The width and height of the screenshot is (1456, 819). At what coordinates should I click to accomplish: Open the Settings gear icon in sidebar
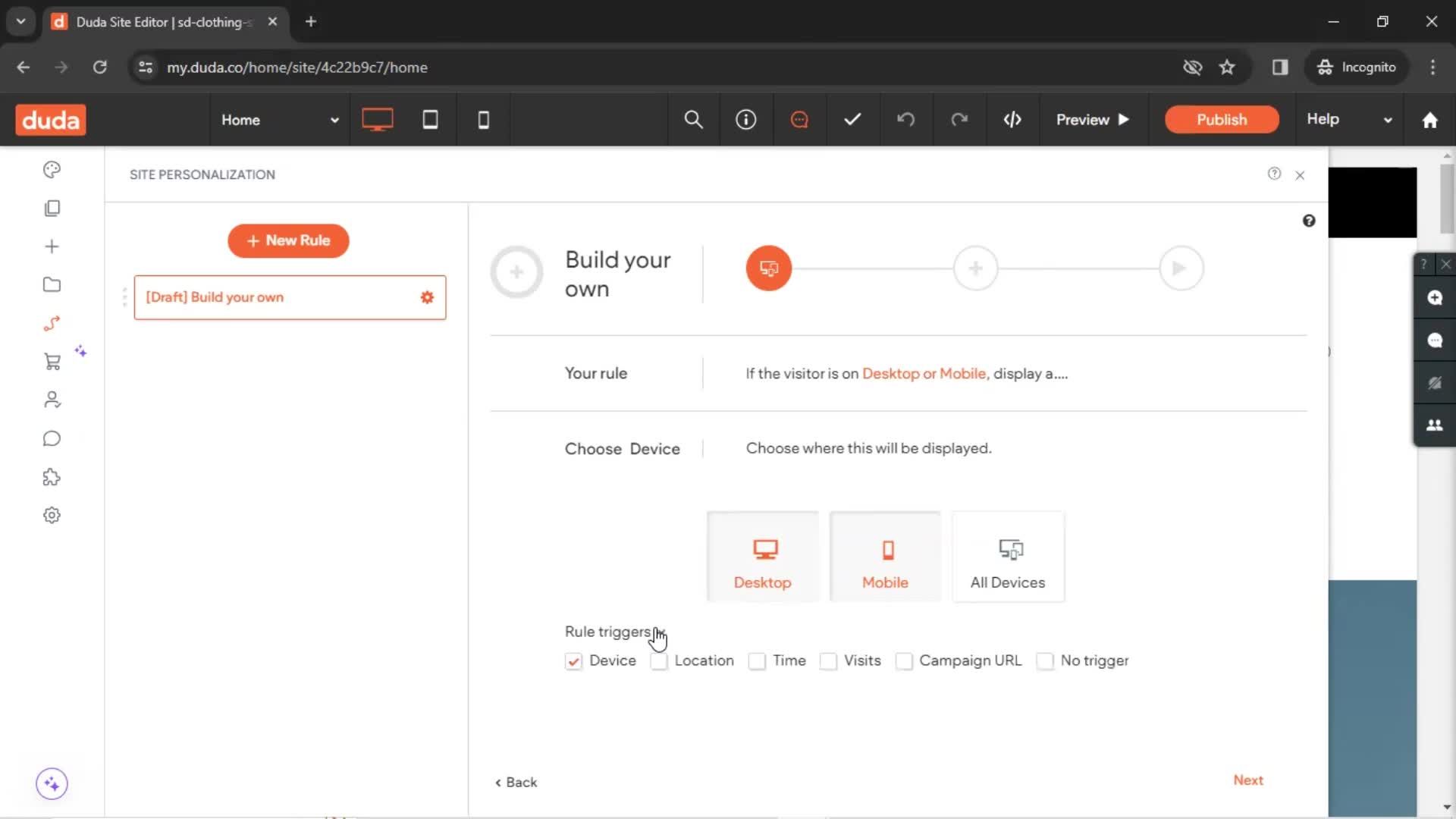[52, 516]
